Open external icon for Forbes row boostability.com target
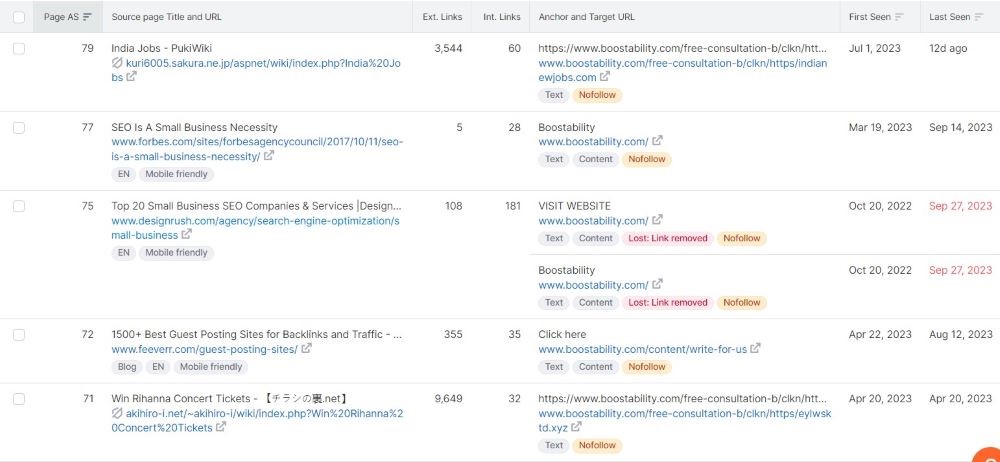 tap(658, 141)
